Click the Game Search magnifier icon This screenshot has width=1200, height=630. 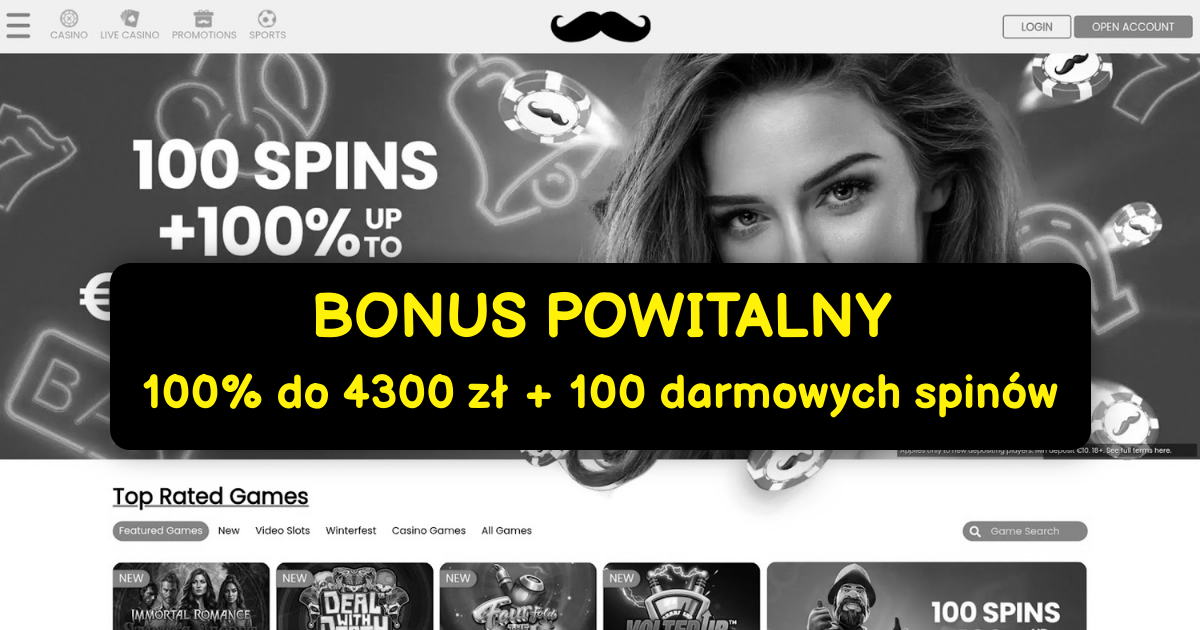[x=975, y=532]
